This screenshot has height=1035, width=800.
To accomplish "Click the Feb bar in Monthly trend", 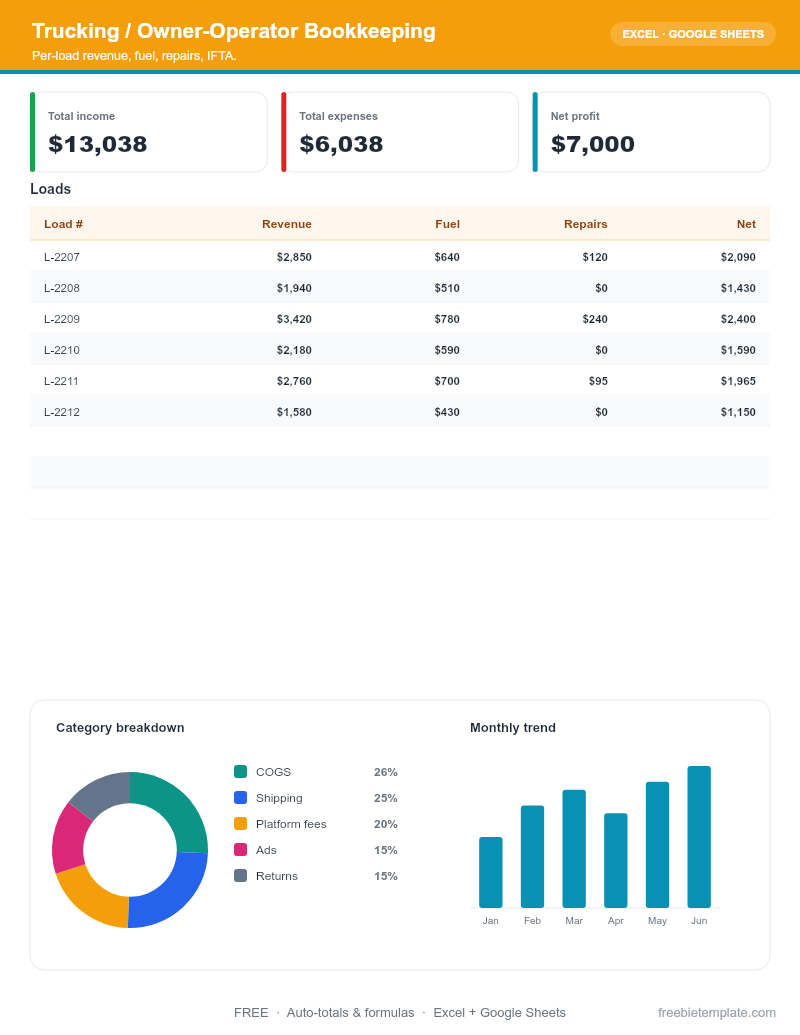I will coord(532,857).
